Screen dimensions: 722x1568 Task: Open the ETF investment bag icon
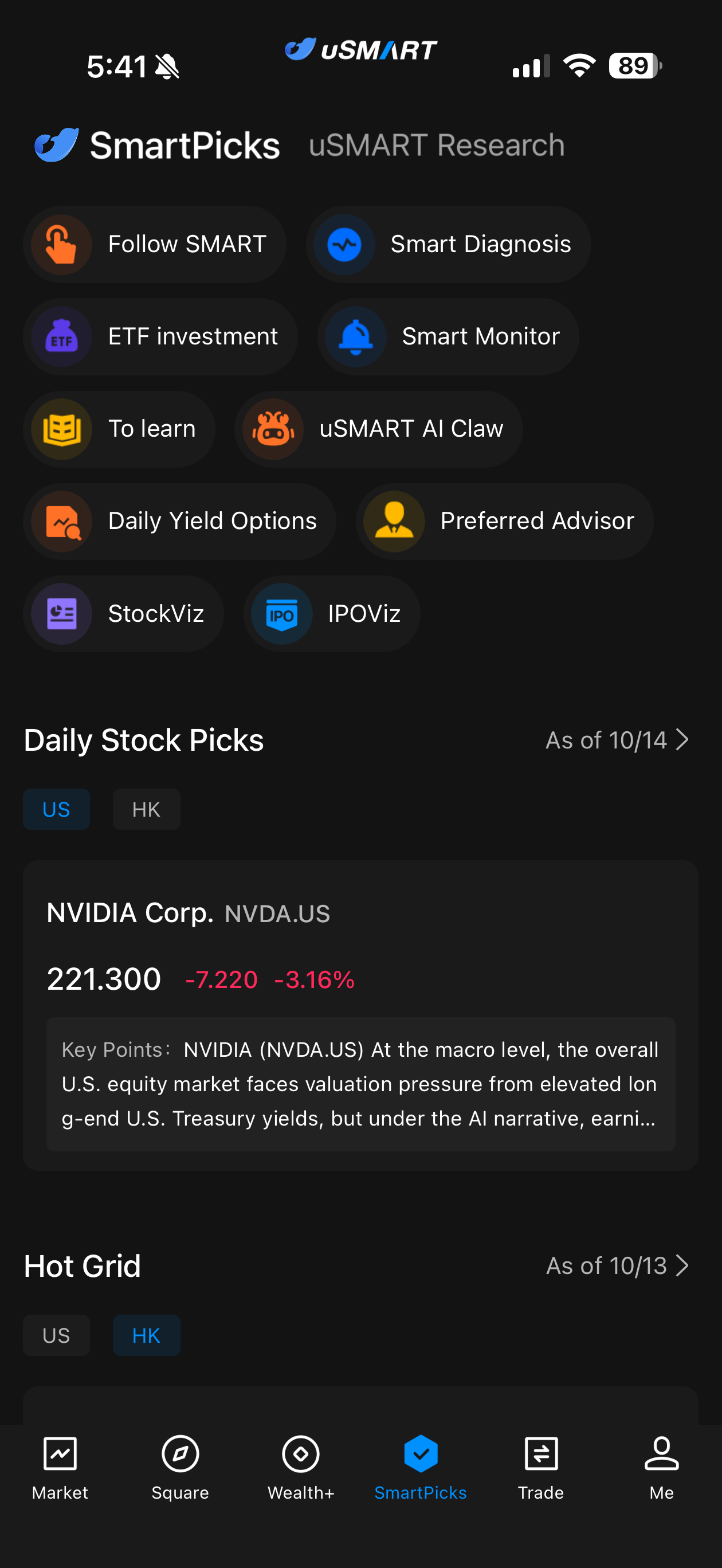click(61, 336)
